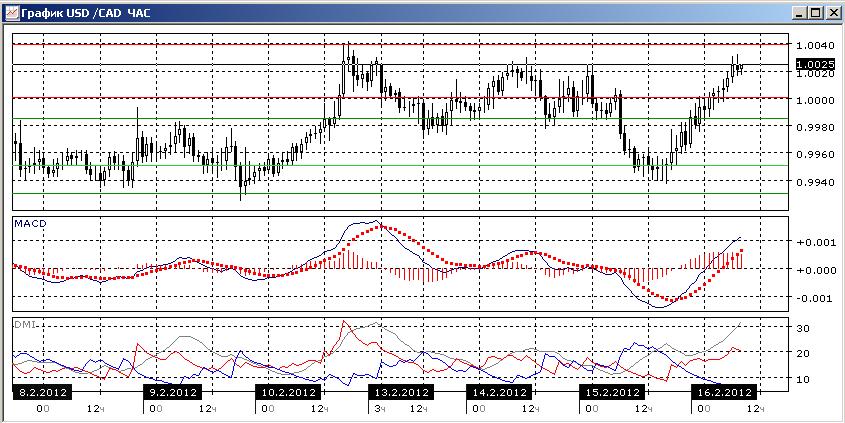Click the DMI indicator label
The width and height of the screenshot is (845, 423).
pos(23,324)
